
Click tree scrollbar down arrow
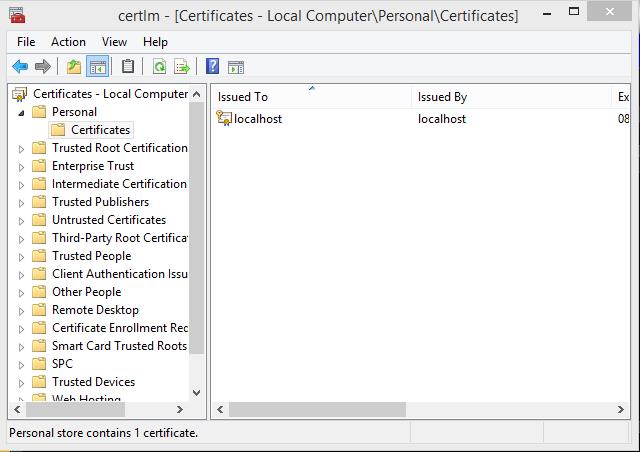(196, 393)
